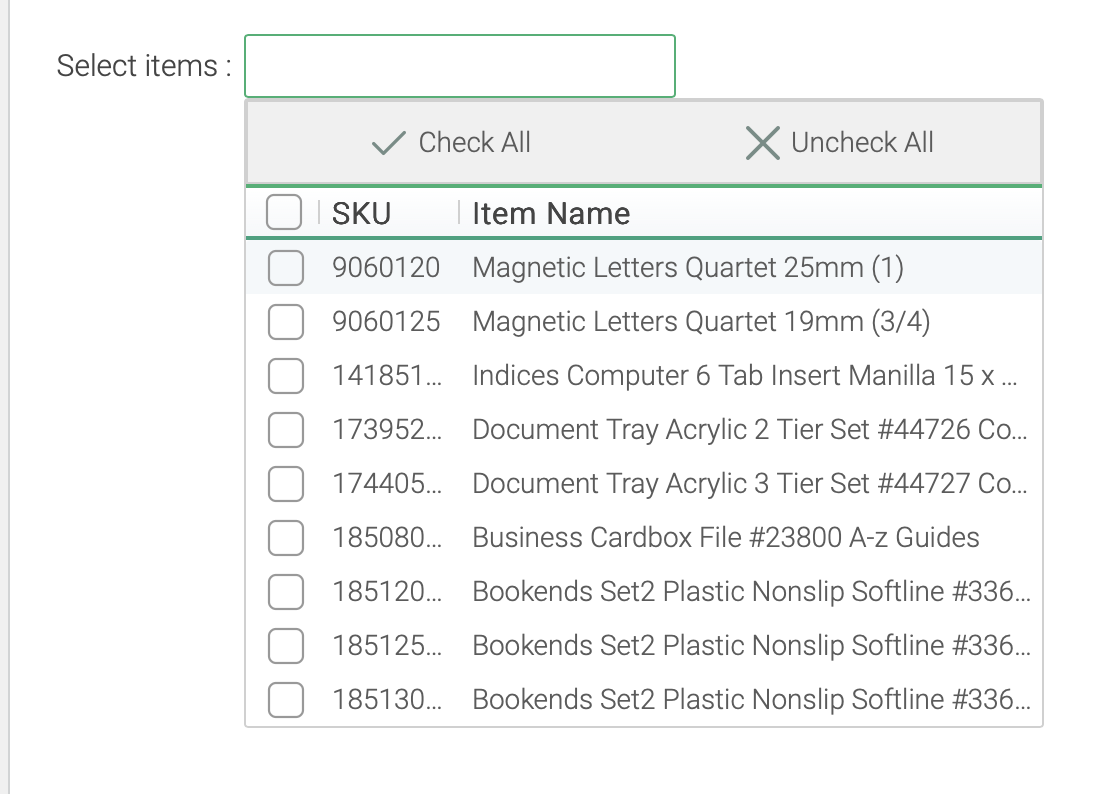Click the Document Tray Acrylic #44726 item name
Image resolution: width=1102 pixels, height=794 pixels.
click(749, 430)
